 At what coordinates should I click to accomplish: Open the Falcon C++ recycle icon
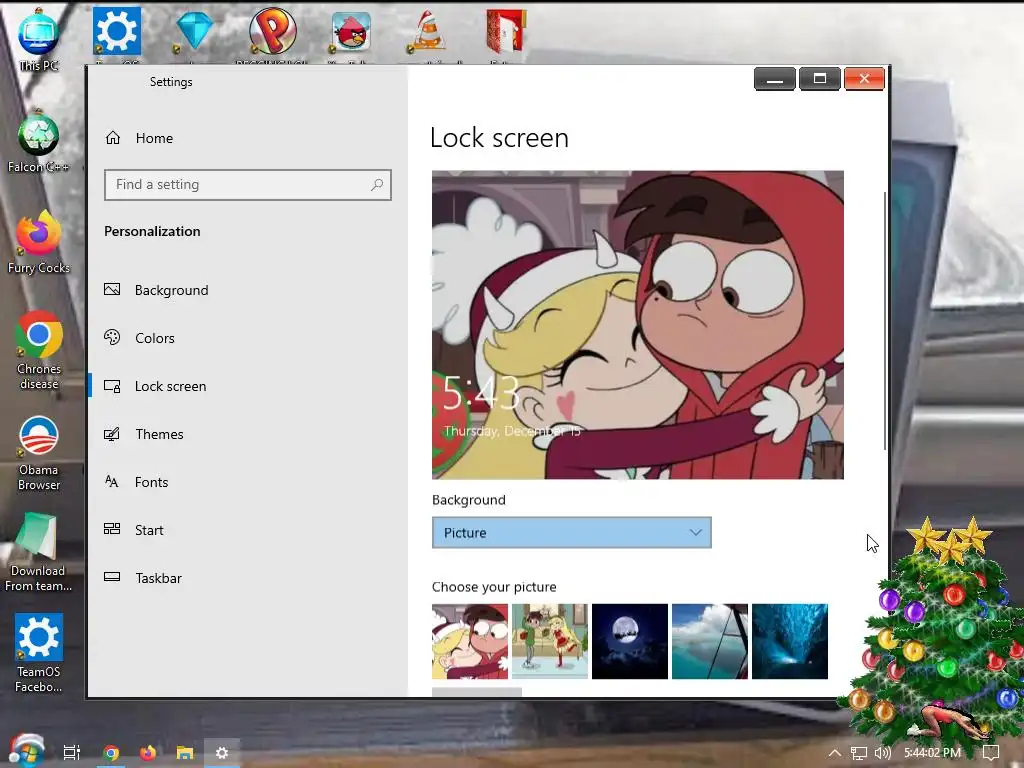pos(39,142)
